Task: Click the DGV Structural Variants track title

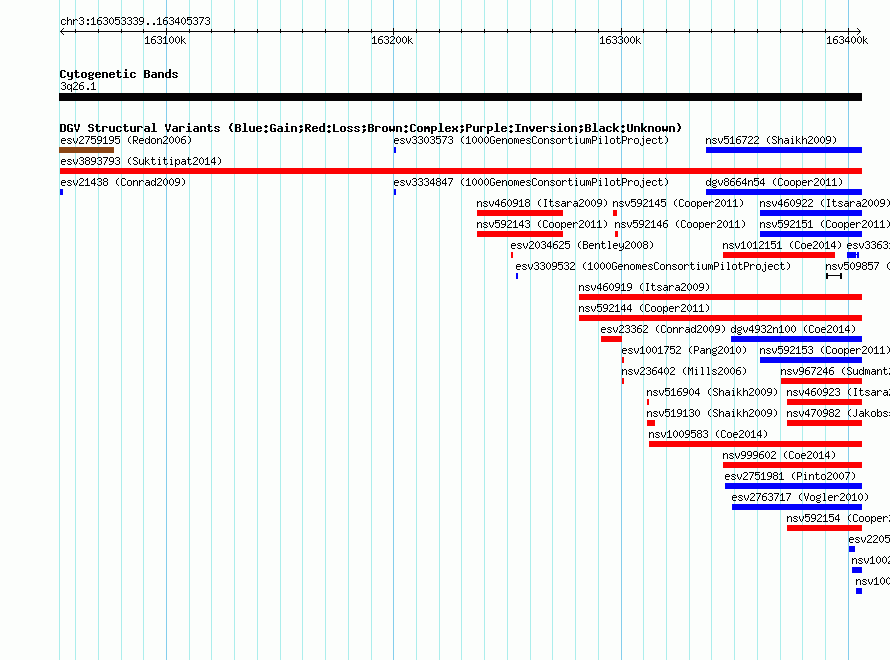Action: pos(371,128)
